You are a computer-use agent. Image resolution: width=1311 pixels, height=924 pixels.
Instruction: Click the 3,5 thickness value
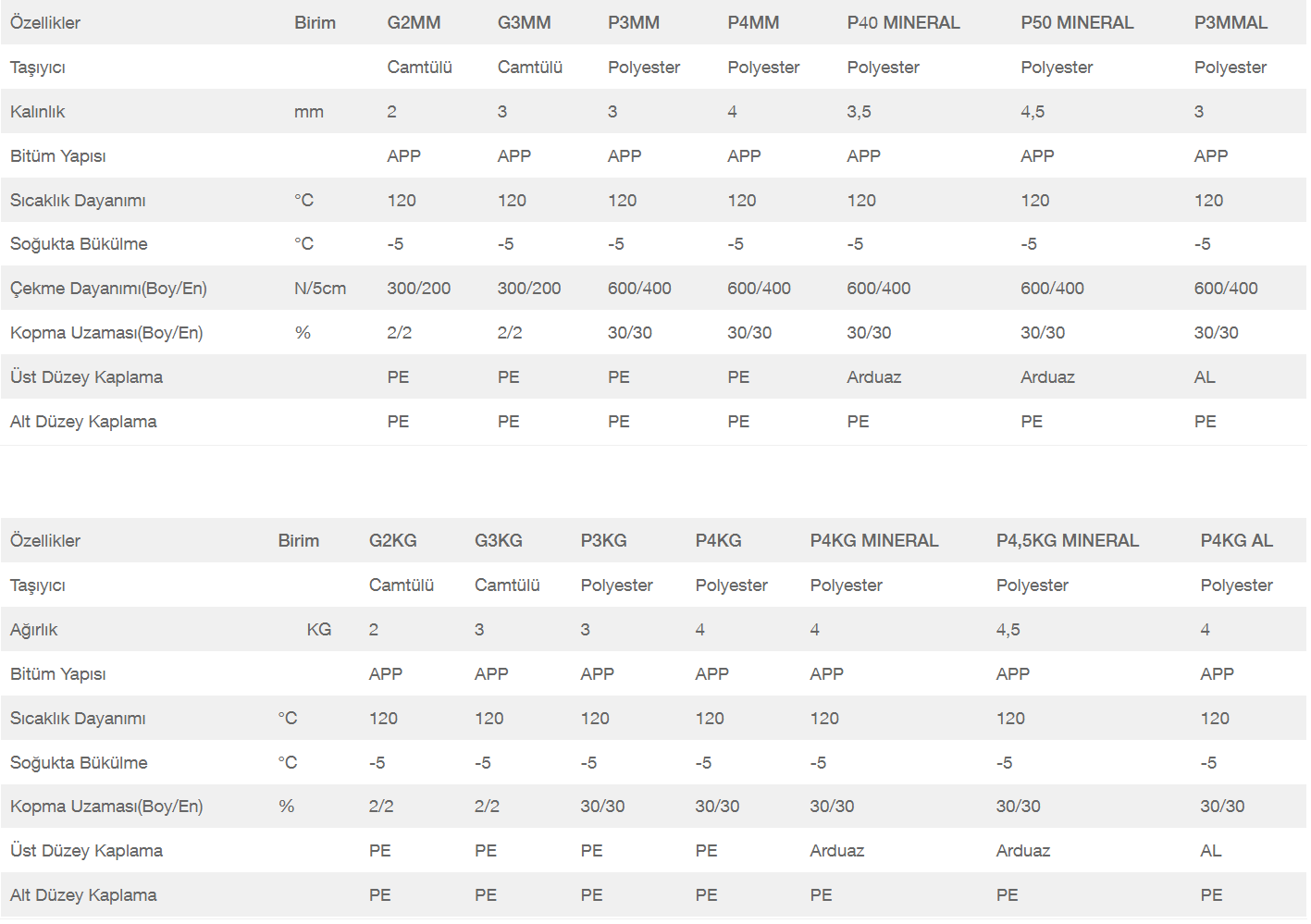click(859, 112)
